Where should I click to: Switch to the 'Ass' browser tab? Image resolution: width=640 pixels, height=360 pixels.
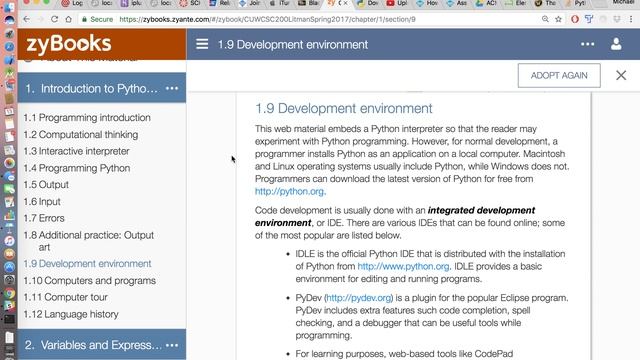click(456, 3)
